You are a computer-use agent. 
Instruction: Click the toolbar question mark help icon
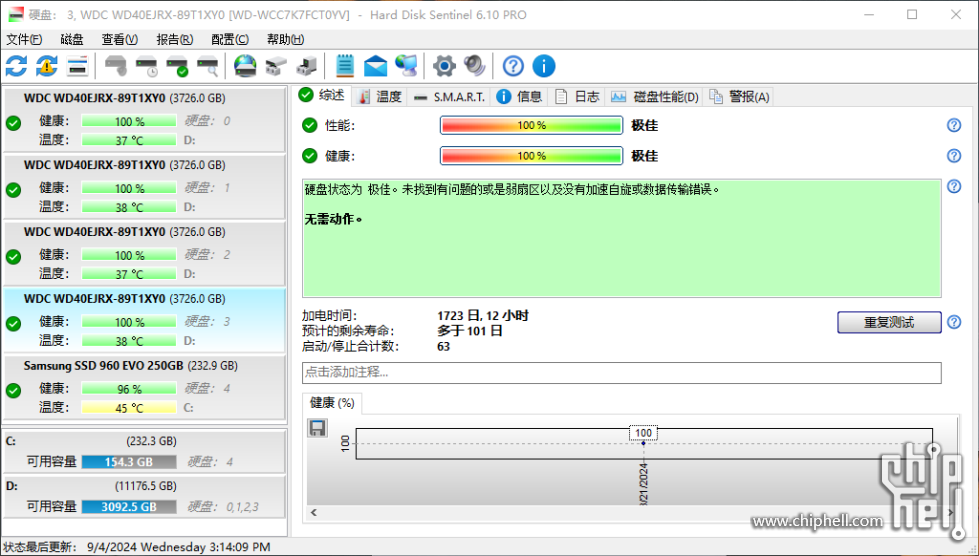click(513, 66)
